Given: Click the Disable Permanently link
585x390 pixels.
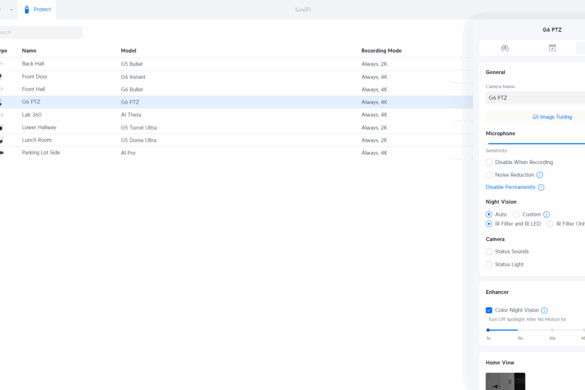Looking at the screenshot, I should (x=510, y=187).
